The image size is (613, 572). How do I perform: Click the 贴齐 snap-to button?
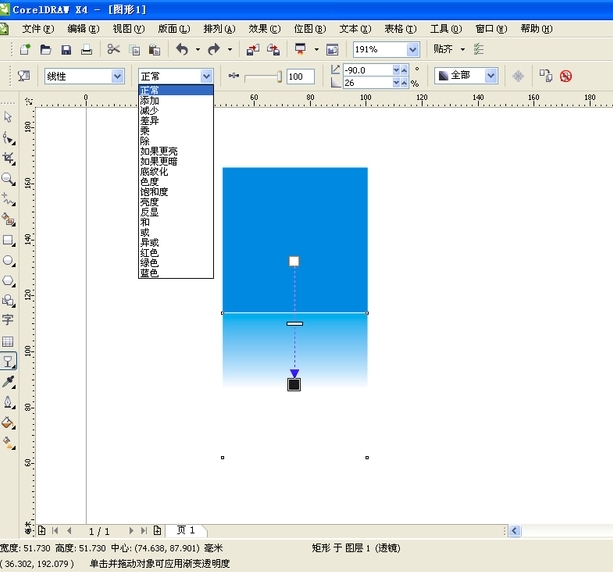(443, 49)
